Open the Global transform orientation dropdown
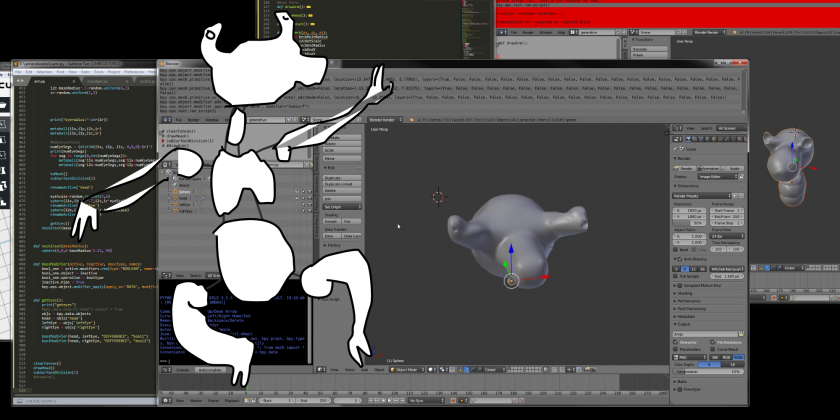This screenshot has height=420, width=840. pyautogui.click(x=494, y=370)
